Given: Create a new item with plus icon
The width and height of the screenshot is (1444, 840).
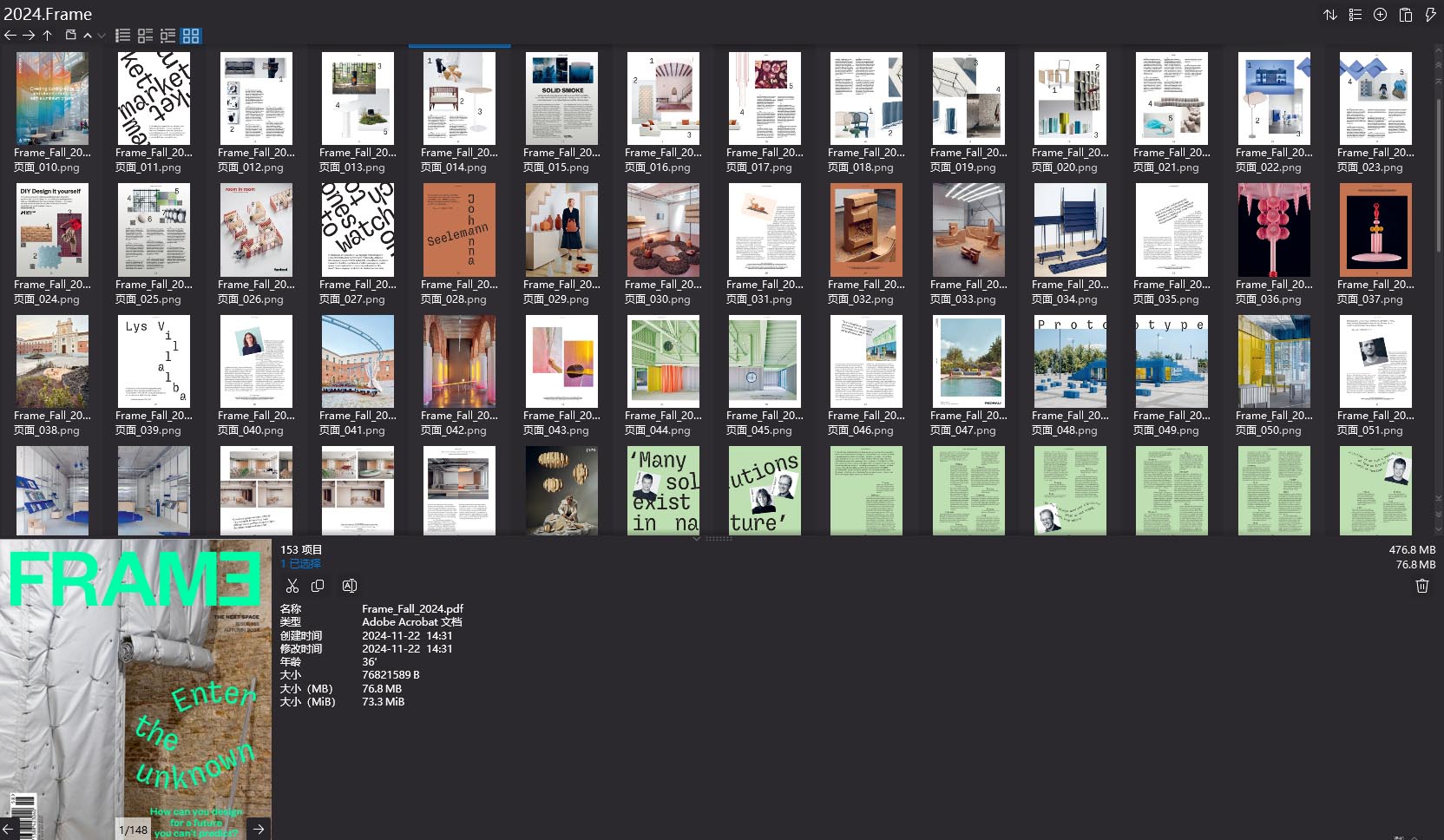Looking at the screenshot, I should pyautogui.click(x=1381, y=15).
